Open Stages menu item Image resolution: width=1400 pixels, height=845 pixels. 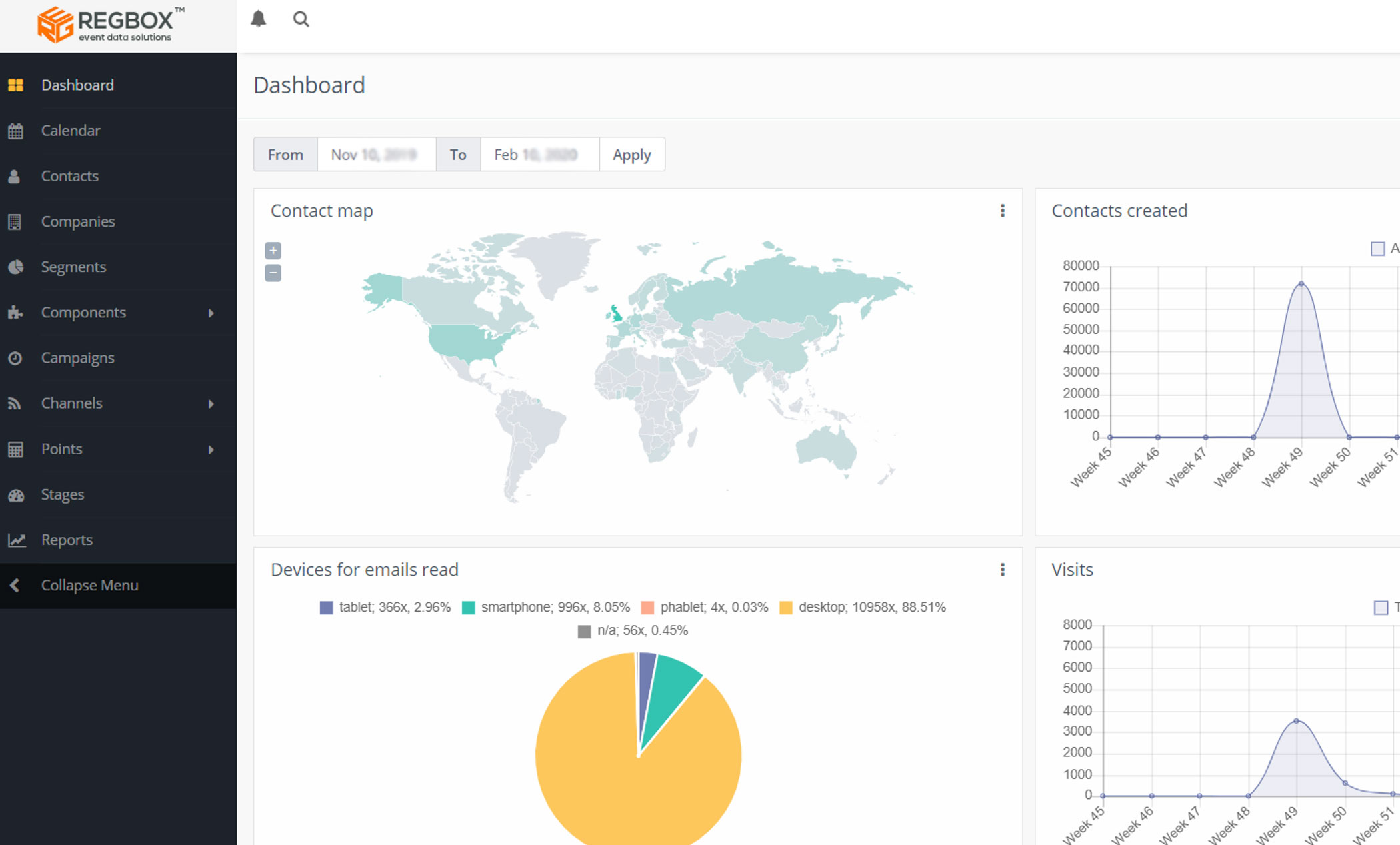point(118,494)
